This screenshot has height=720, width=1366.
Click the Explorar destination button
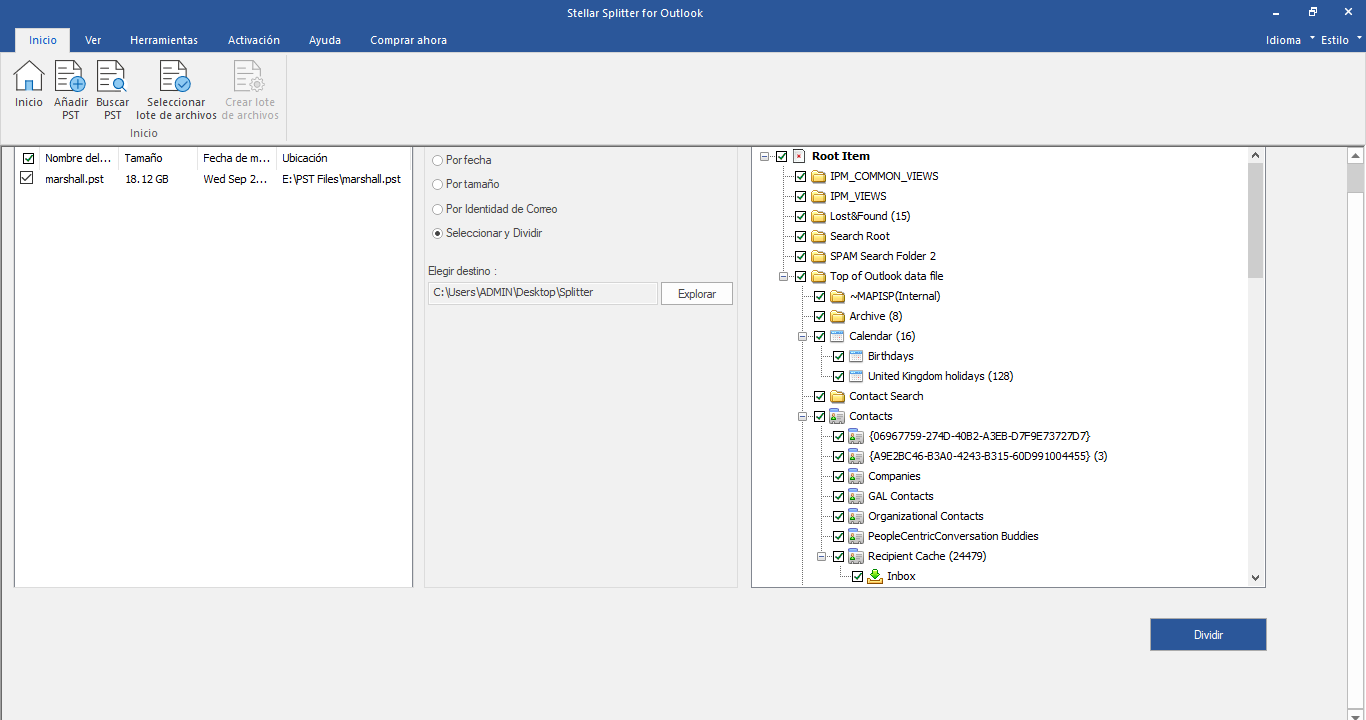coord(697,294)
